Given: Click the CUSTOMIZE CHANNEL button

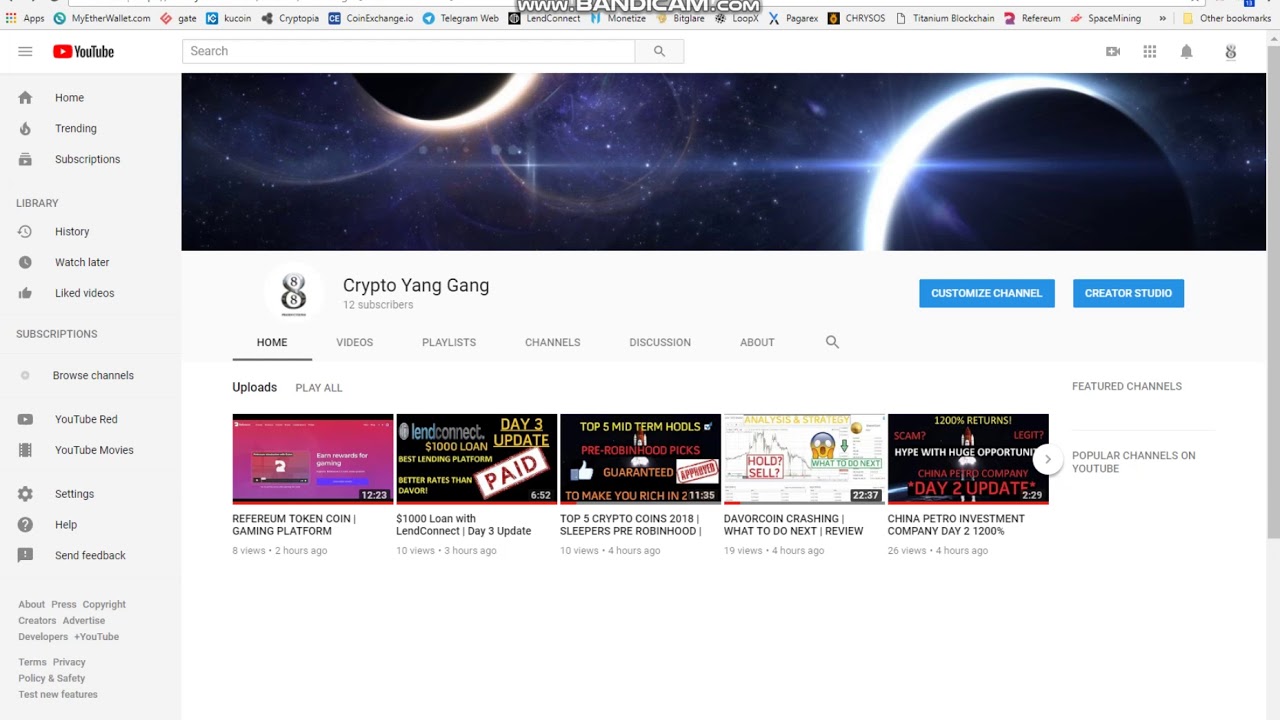Looking at the screenshot, I should (987, 293).
